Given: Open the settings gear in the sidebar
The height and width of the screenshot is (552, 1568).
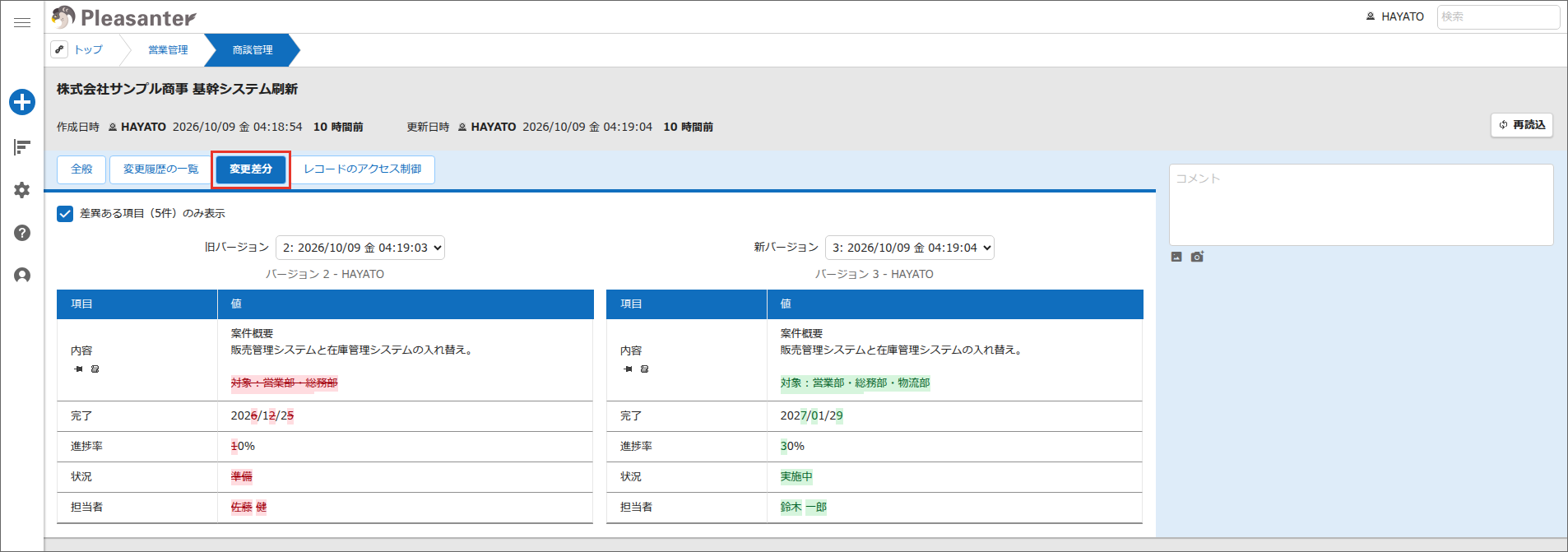Looking at the screenshot, I should tap(22, 190).
